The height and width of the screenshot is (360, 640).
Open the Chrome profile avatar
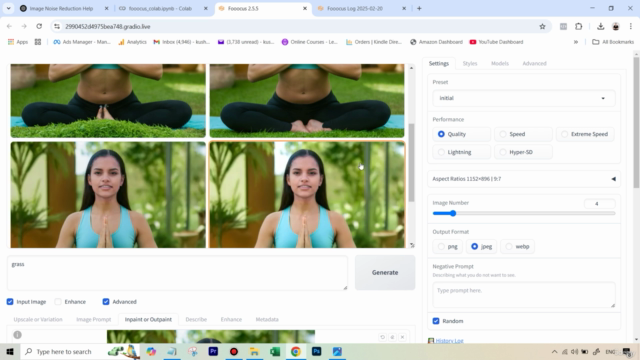(x=616, y=26)
